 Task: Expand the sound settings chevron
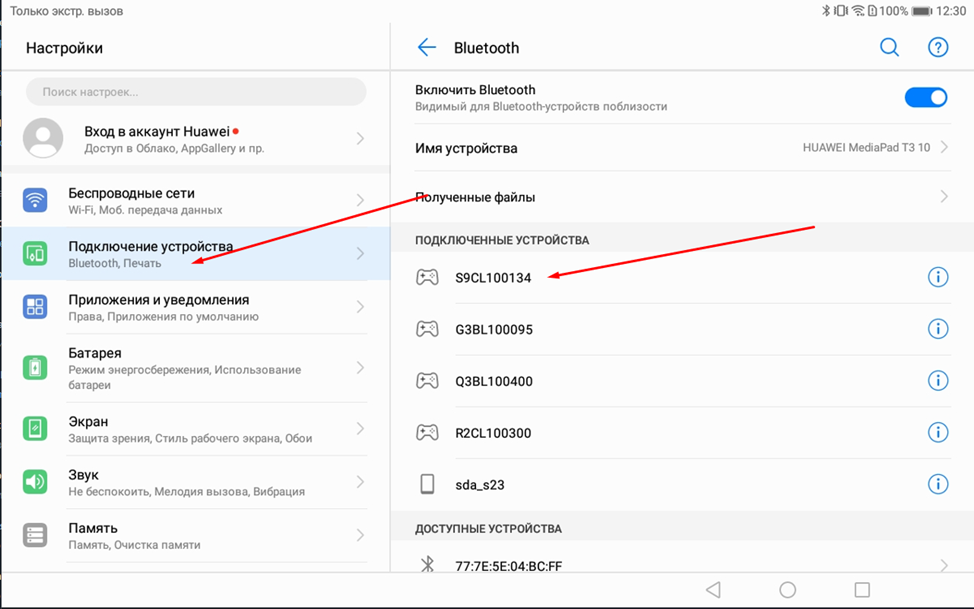pos(360,482)
